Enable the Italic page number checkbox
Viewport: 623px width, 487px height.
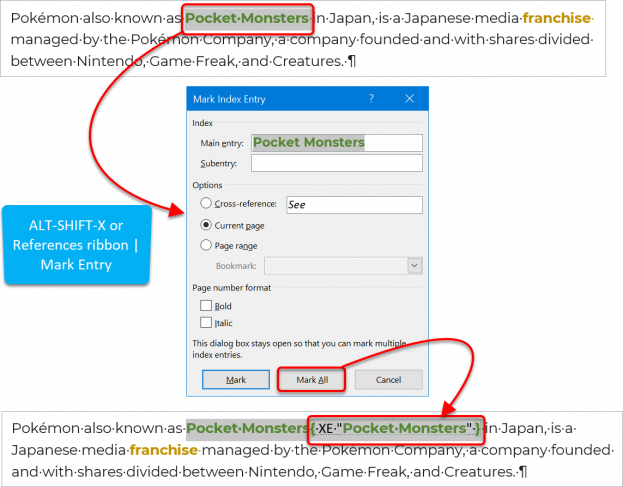point(206,322)
